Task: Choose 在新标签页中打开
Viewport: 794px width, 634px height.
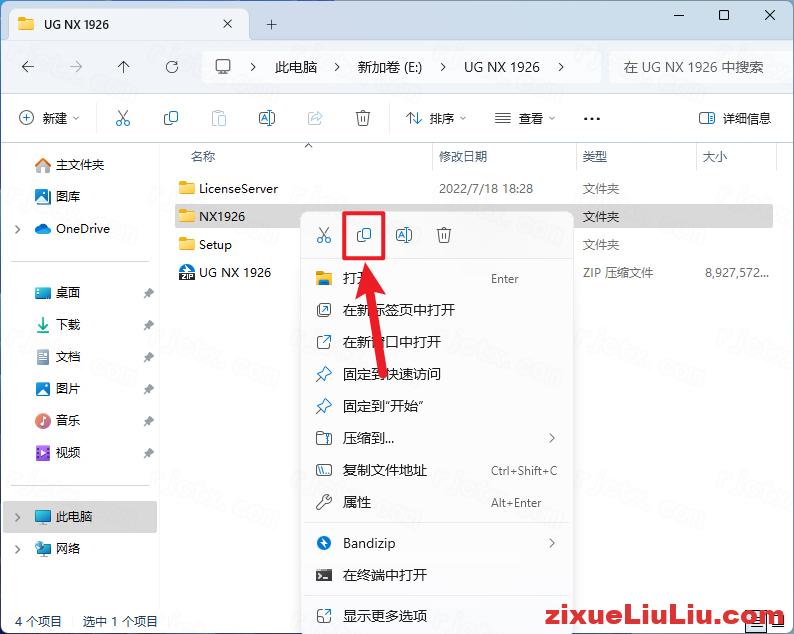Action: [436, 310]
